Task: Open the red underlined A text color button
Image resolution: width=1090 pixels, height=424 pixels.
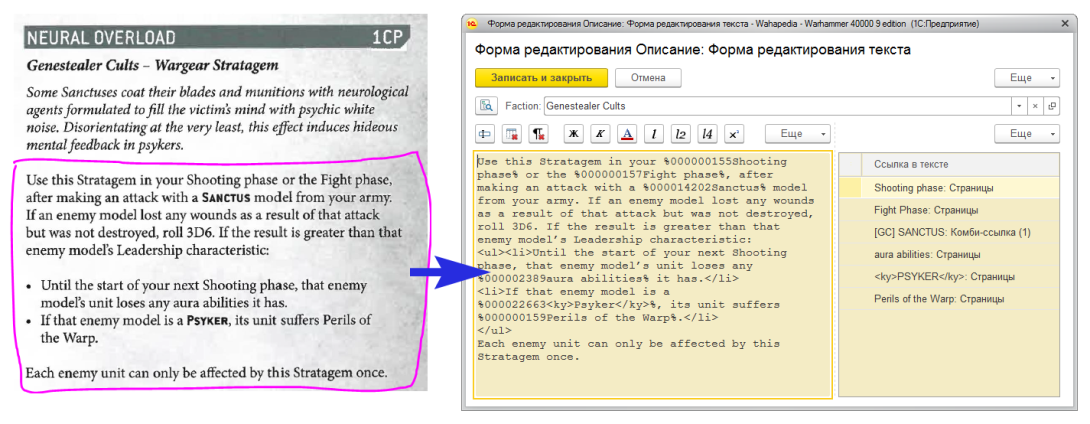Action: click(627, 133)
